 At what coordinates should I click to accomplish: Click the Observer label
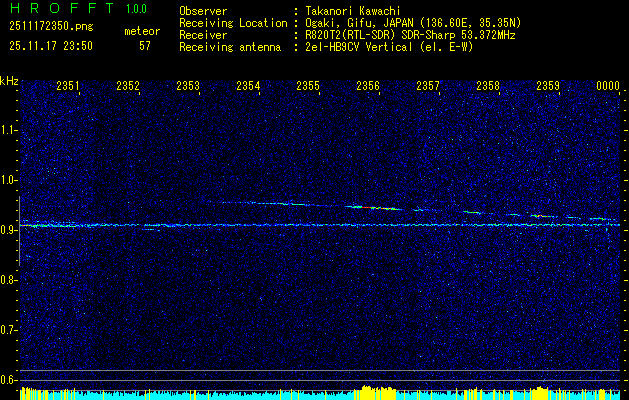click(x=203, y=11)
